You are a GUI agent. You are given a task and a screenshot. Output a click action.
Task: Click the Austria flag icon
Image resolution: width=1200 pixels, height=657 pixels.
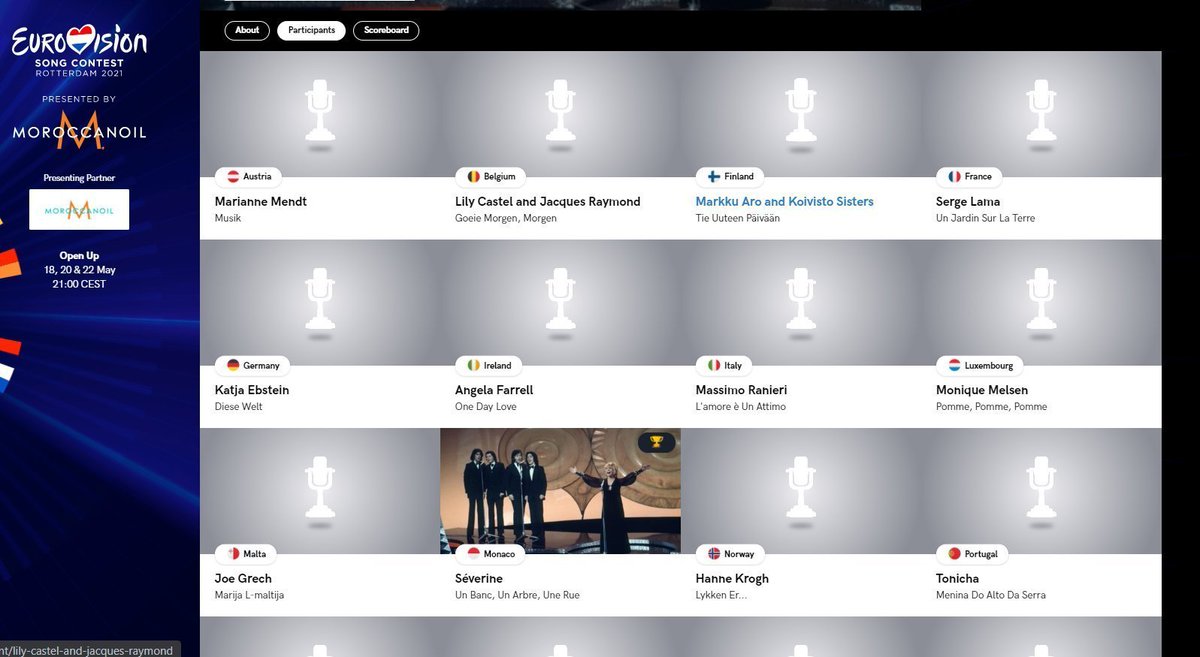tap(232, 177)
